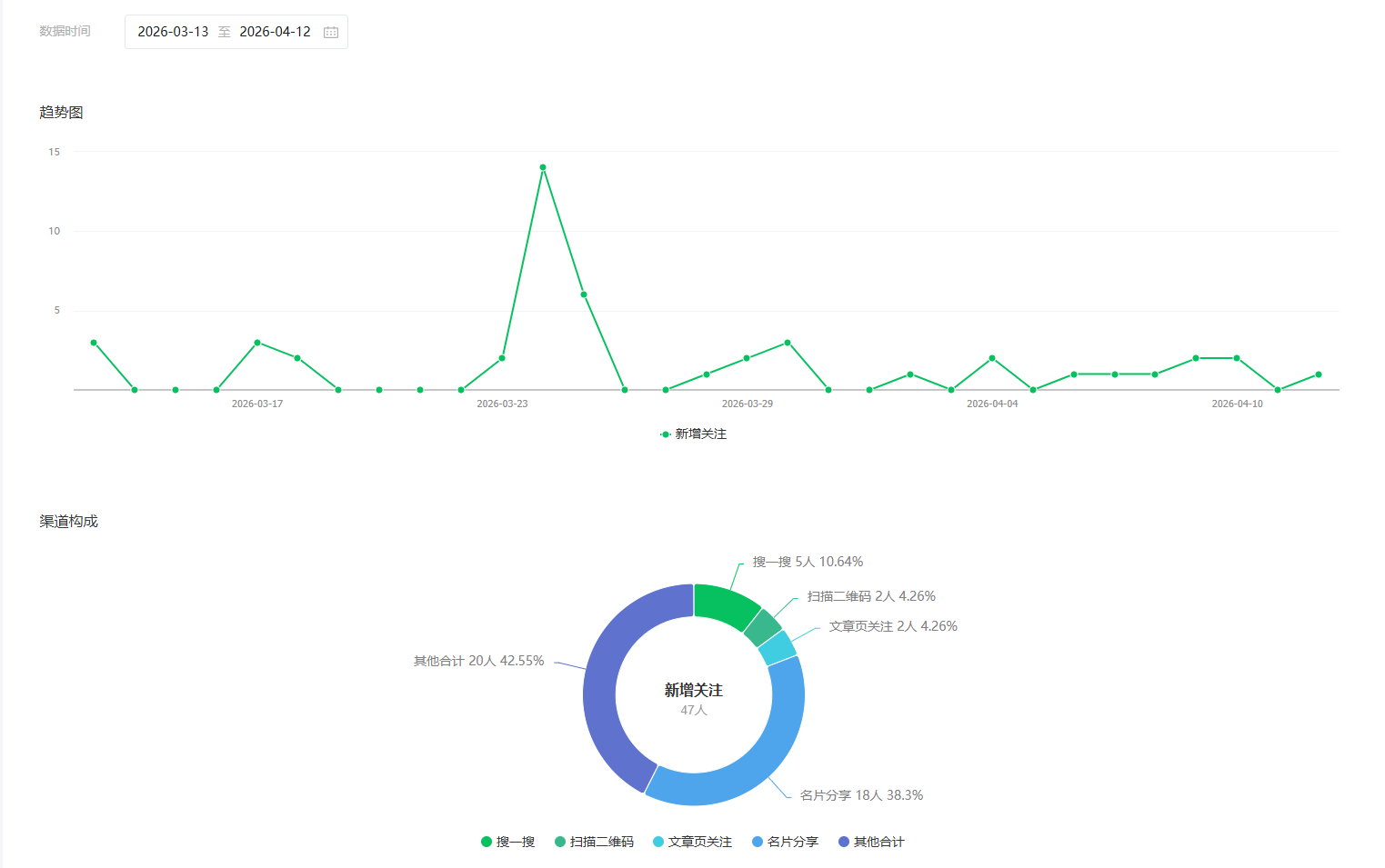
Task: Click the 名片分享 18人 38.3% label
Action: tap(861, 795)
